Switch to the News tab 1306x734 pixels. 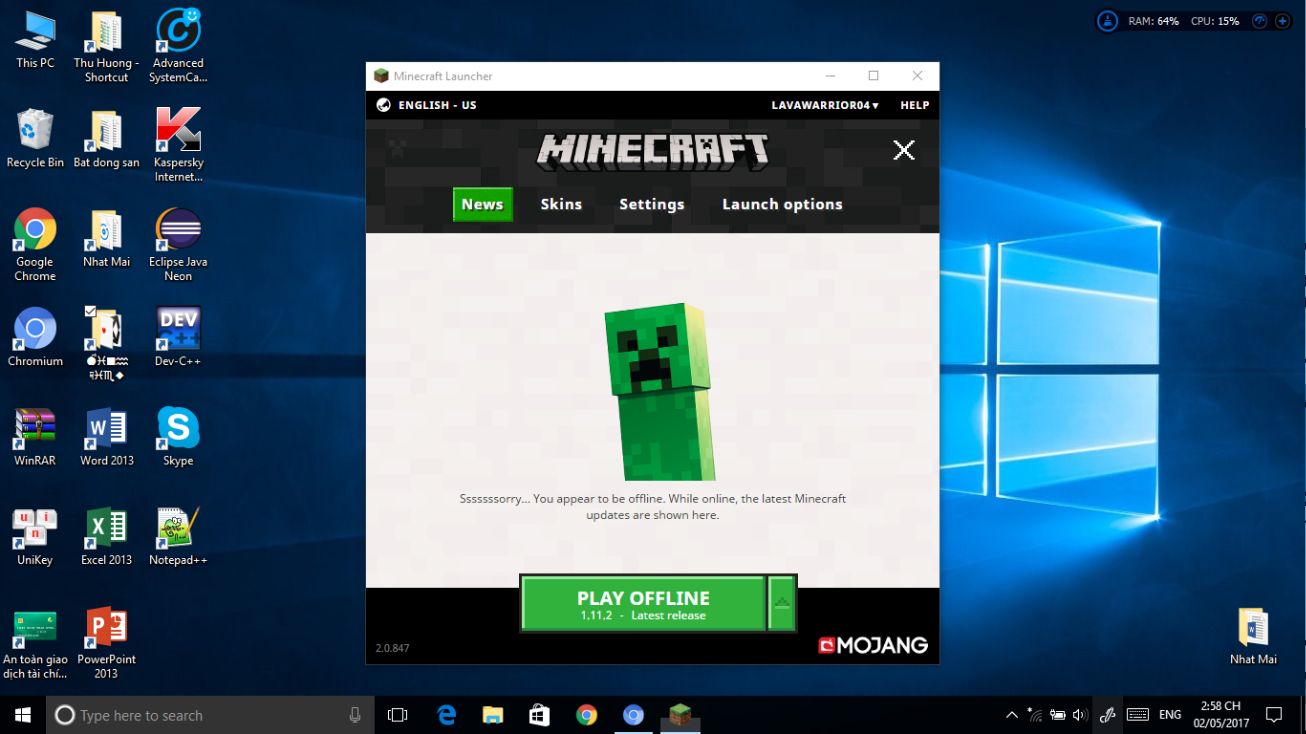[x=482, y=204]
